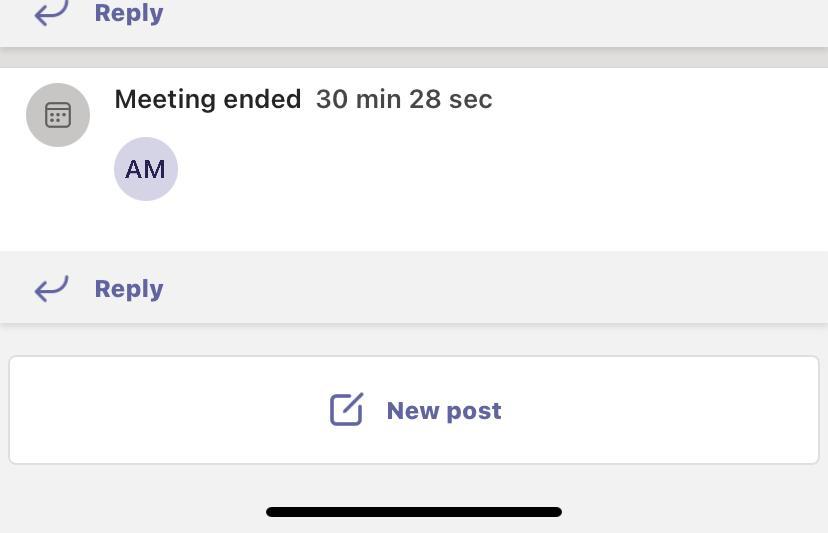Click the Reply link under Meeting ended

[x=129, y=288]
